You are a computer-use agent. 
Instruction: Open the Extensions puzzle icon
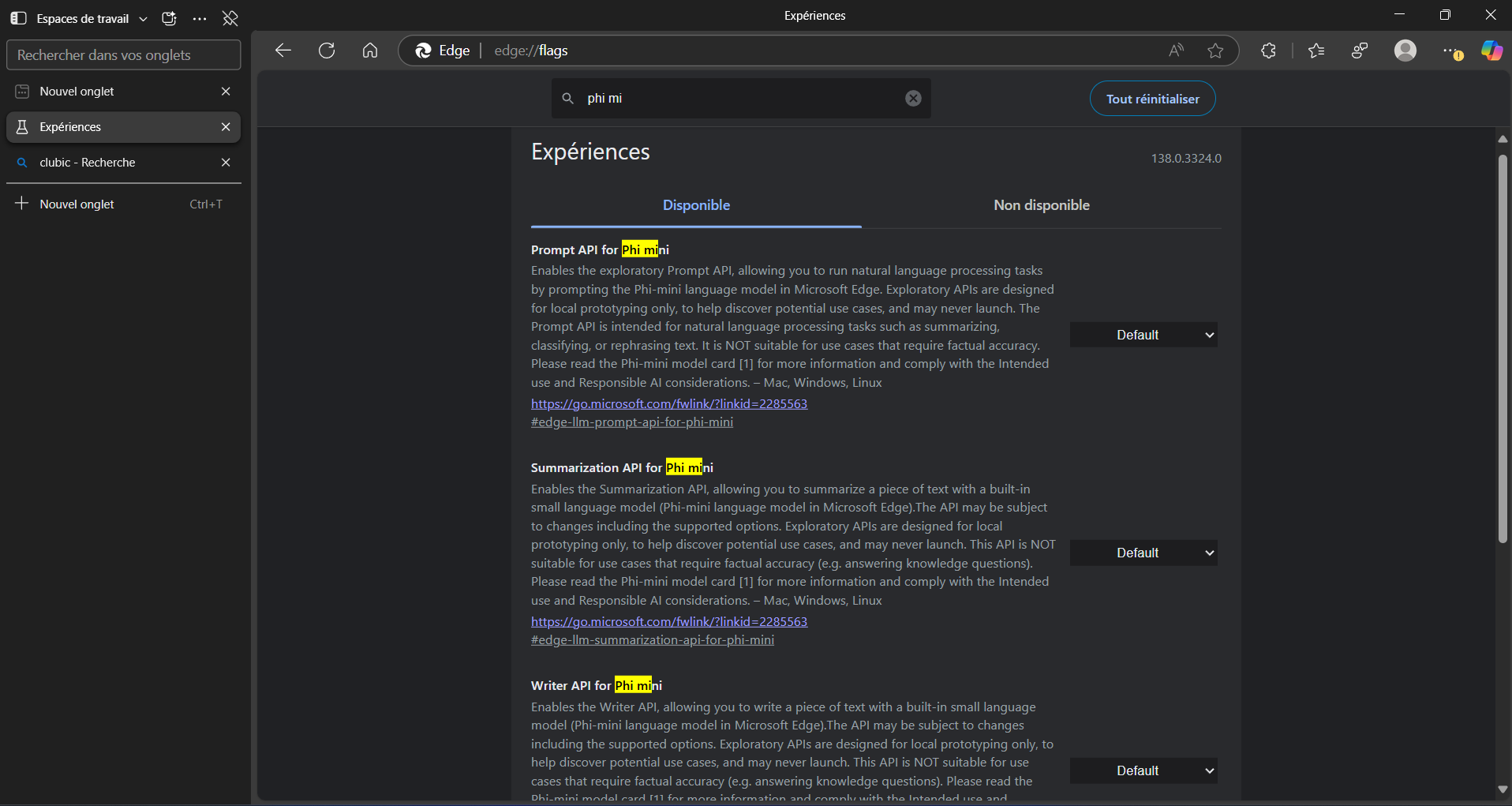[1268, 51]
